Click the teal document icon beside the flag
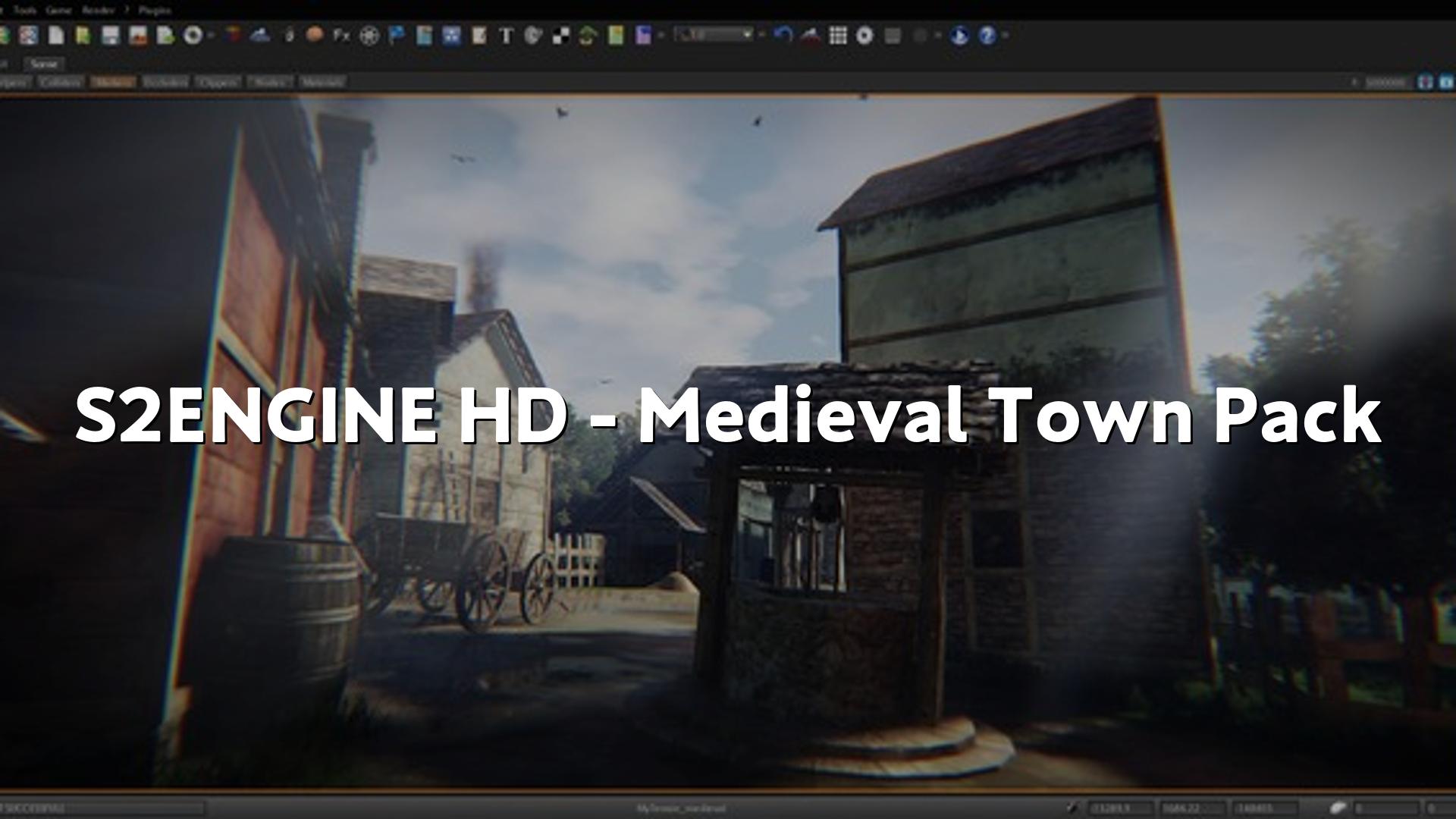1456x819 pixels. 424,35
